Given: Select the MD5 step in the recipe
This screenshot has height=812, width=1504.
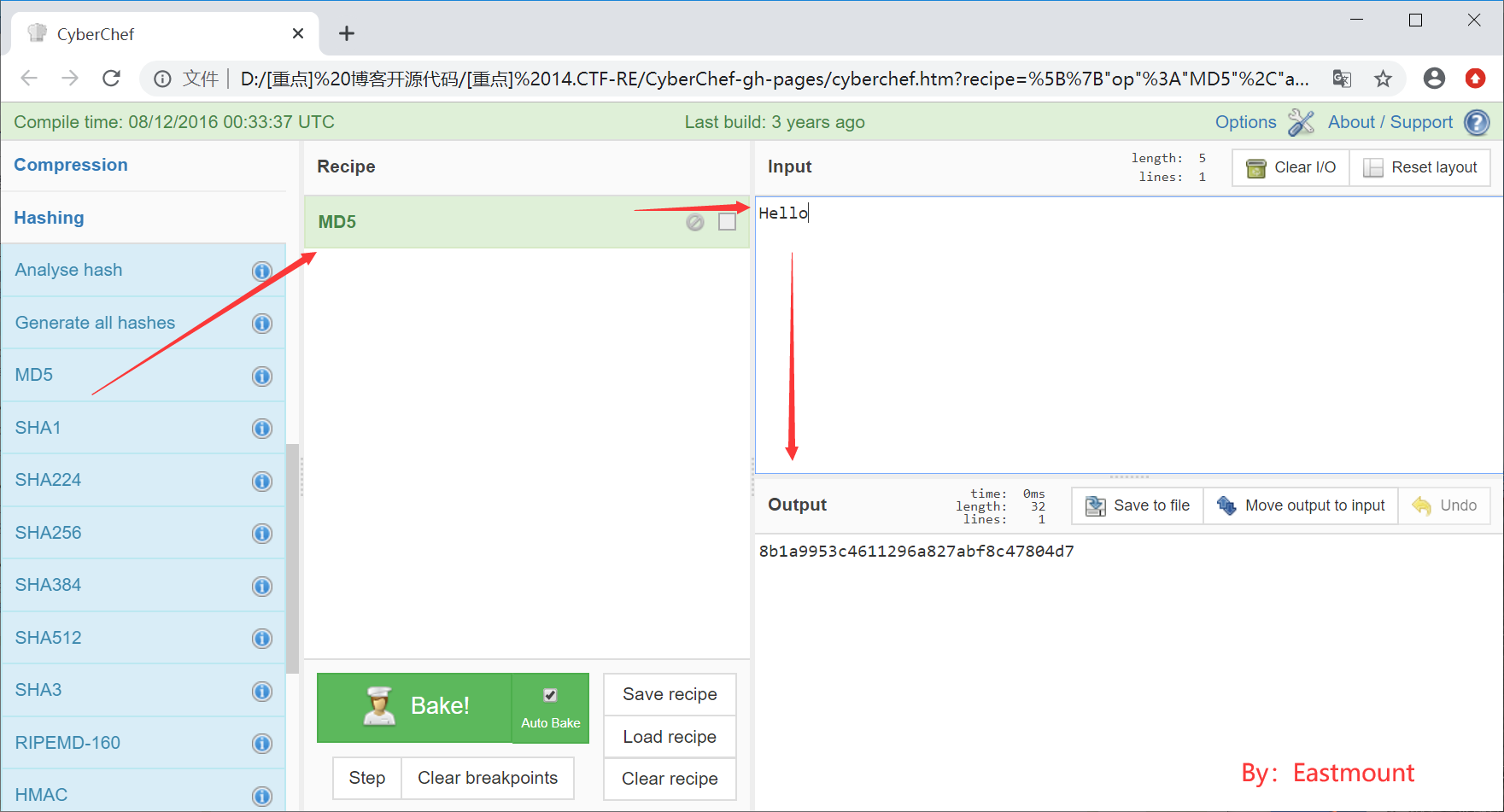Looking at the screenshot, I should click(x=527, y=222).
